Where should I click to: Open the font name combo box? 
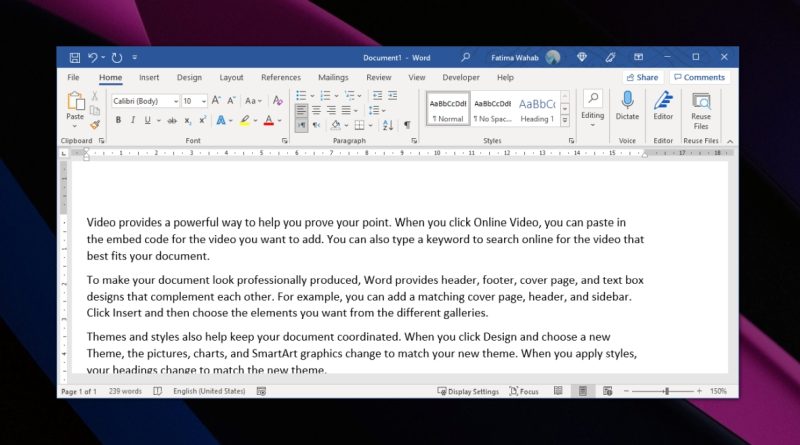point(145,101)
